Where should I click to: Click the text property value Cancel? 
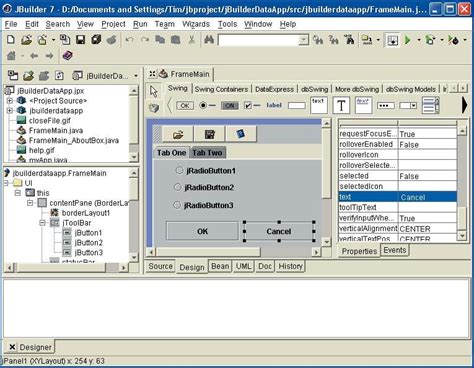[x=427, y=197]
